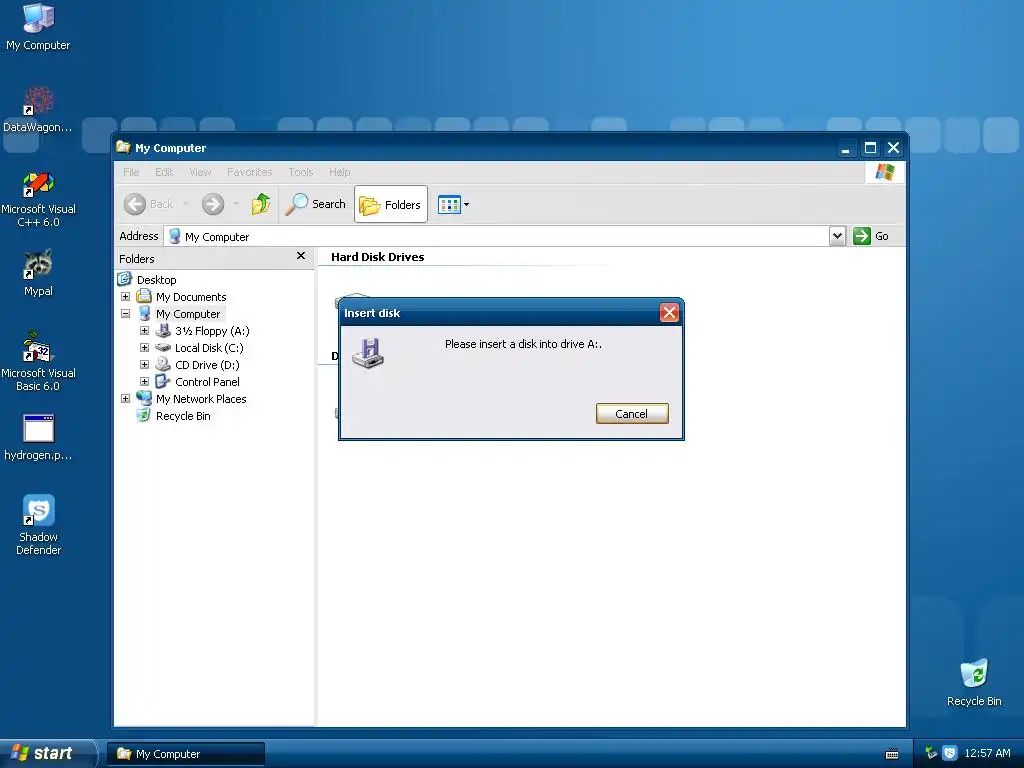Open the Favorites menu

pos(249,172)
